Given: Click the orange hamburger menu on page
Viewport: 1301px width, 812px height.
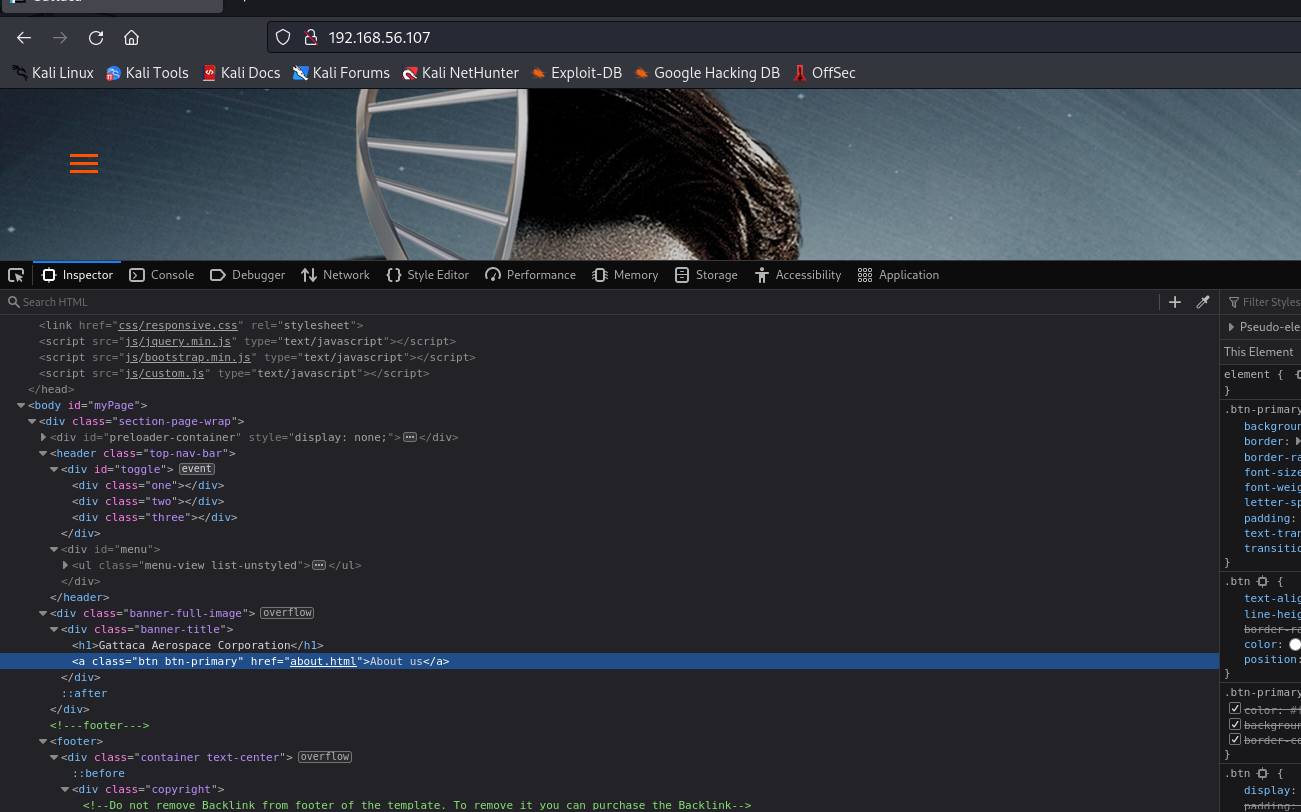Looking at the screenshot, I should point(84,164).
